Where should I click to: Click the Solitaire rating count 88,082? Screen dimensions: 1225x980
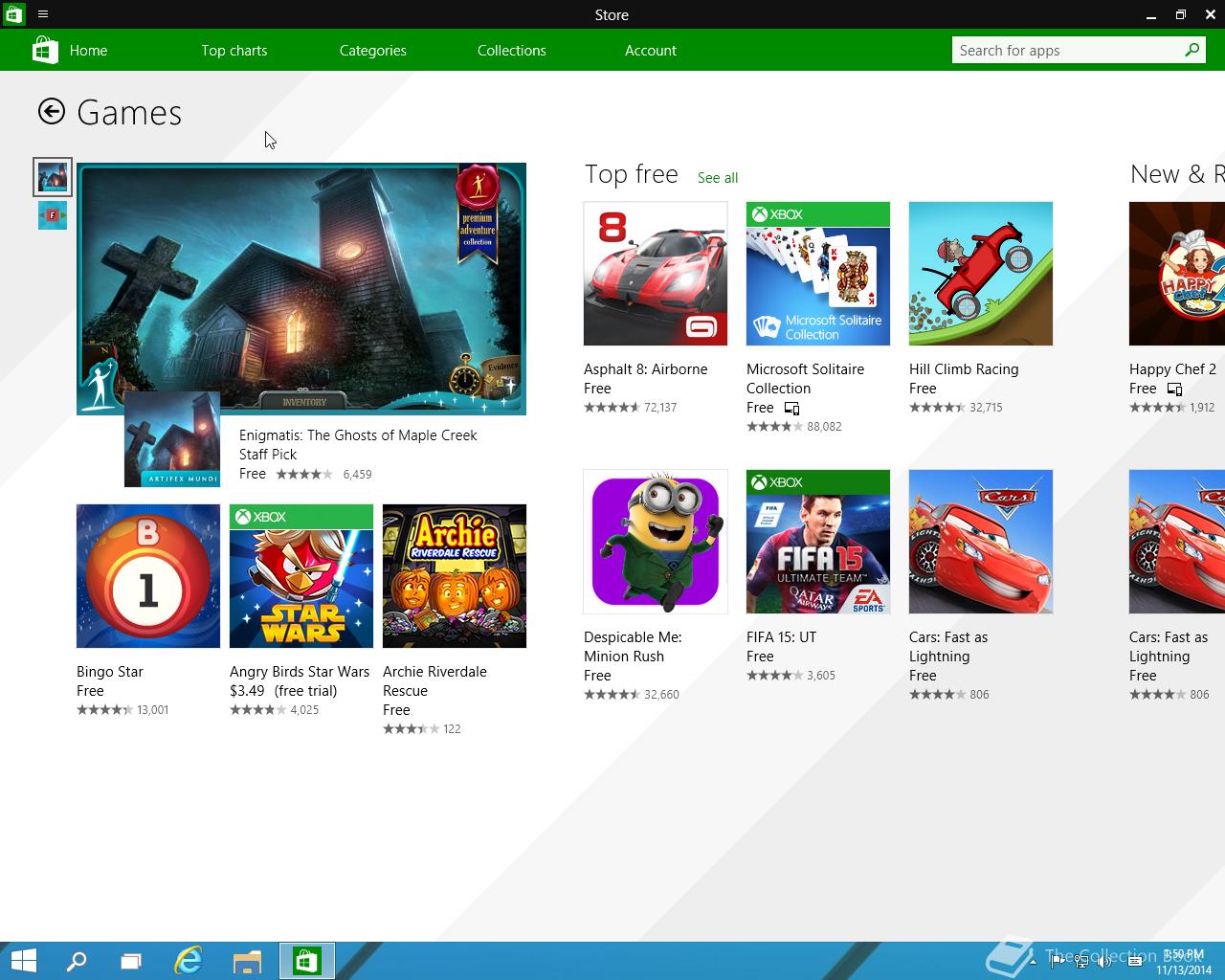(824, 427)
